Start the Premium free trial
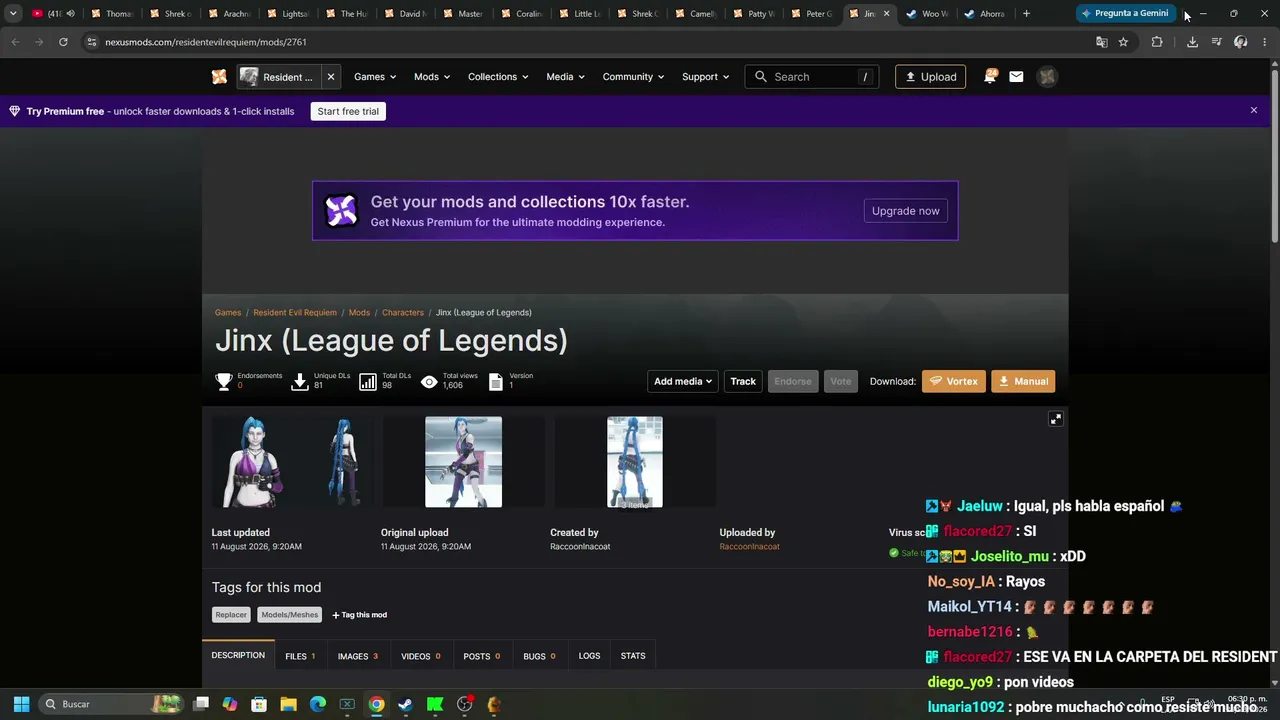Screen dimensions: 1280x720 348,111
